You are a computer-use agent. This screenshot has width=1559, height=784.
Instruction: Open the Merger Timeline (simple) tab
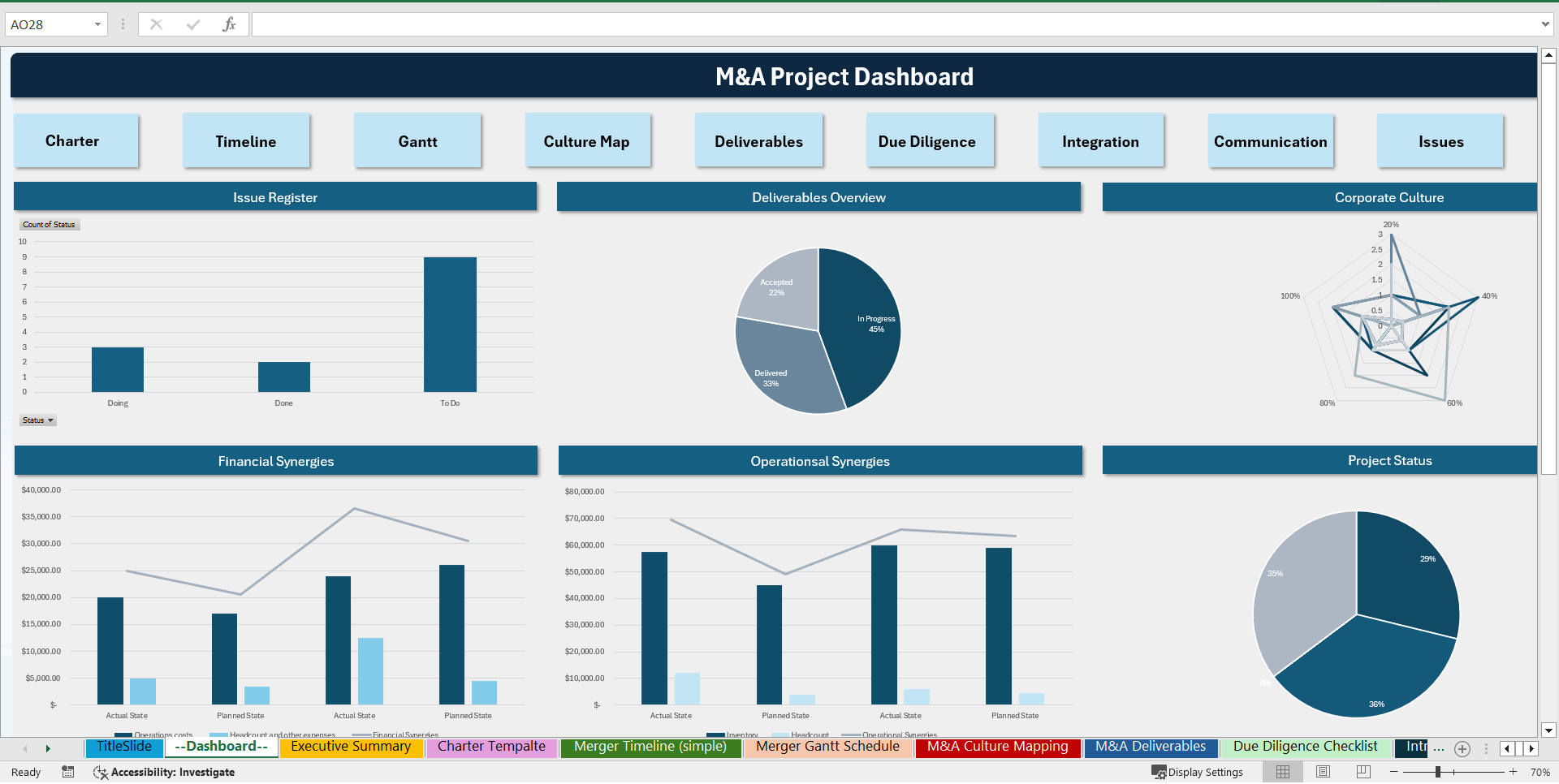650,747
